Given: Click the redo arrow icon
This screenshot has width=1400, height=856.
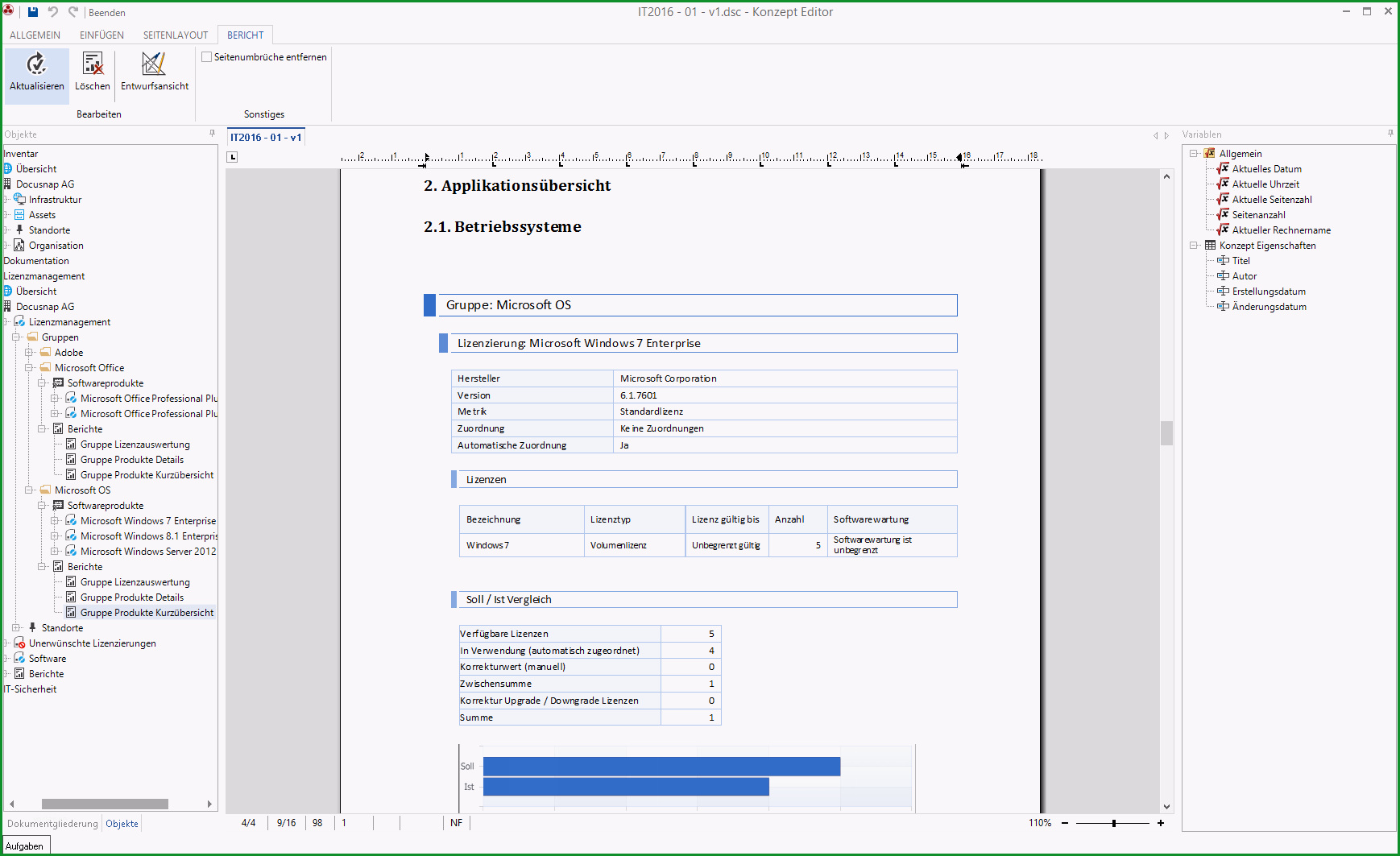Looking at the screenshot, I should pyautogui.click(x=73, y=12).
